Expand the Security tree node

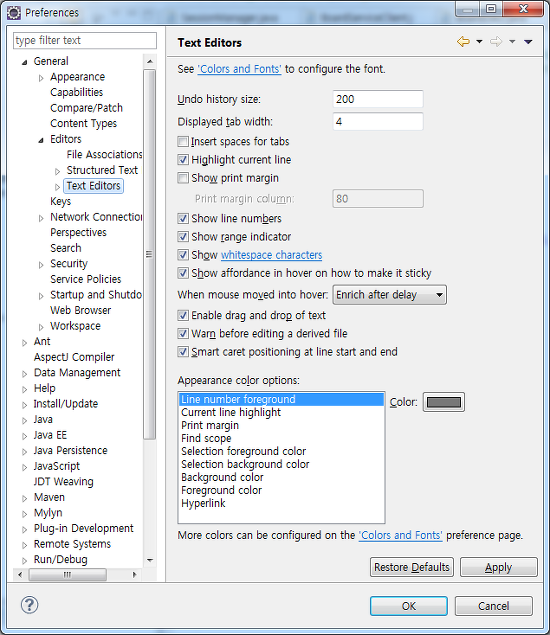41,265
